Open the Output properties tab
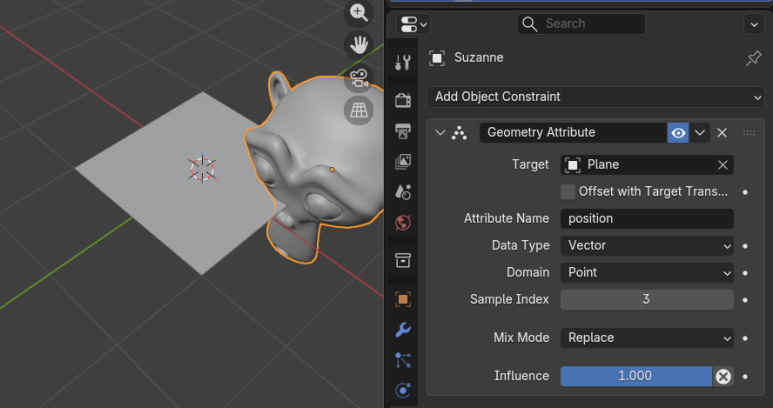This screenshot has height=408, width=773. pos(403,131)
